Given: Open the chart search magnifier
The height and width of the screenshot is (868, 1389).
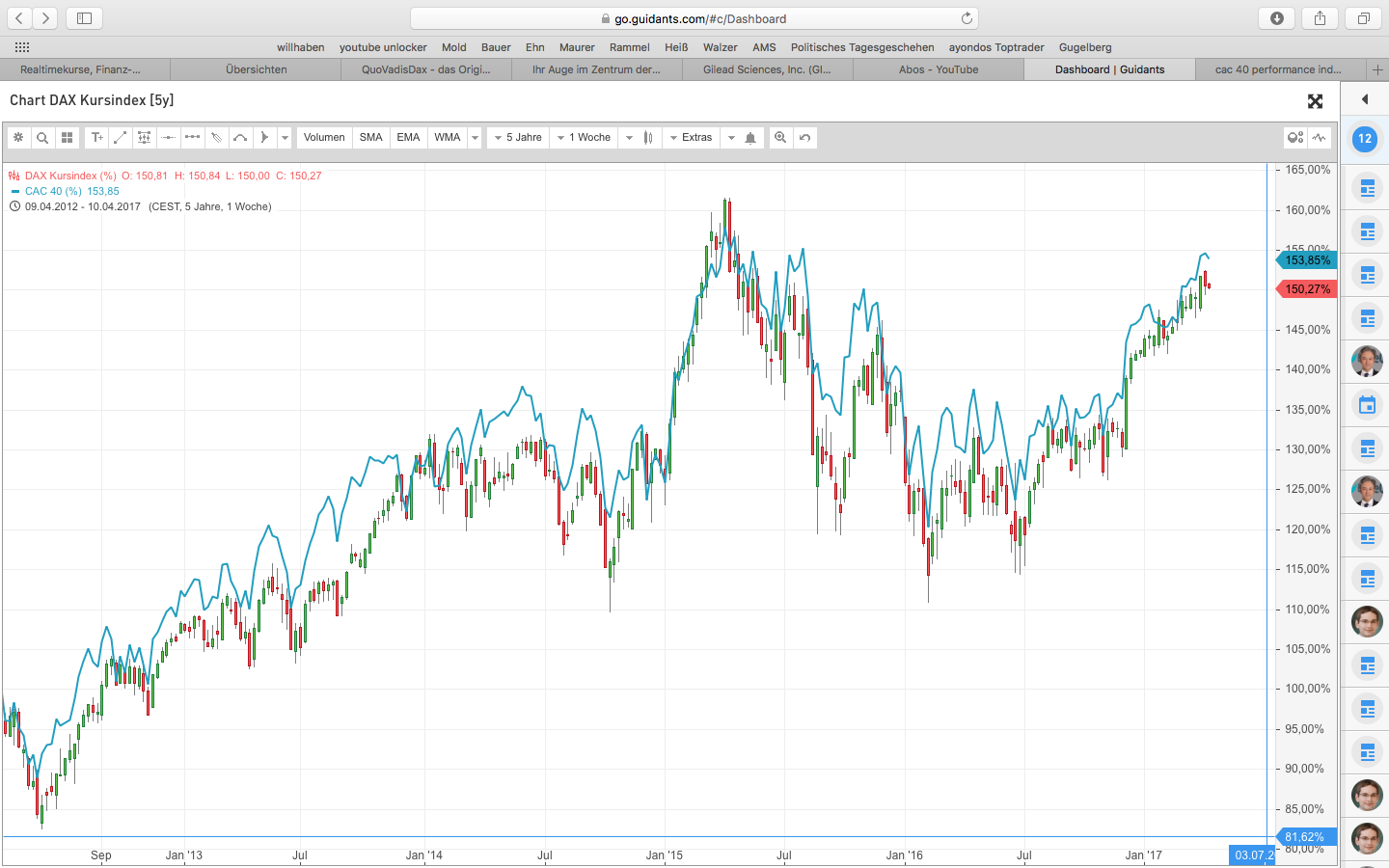Looking at the screenshot, I should (x=42, y=137).
